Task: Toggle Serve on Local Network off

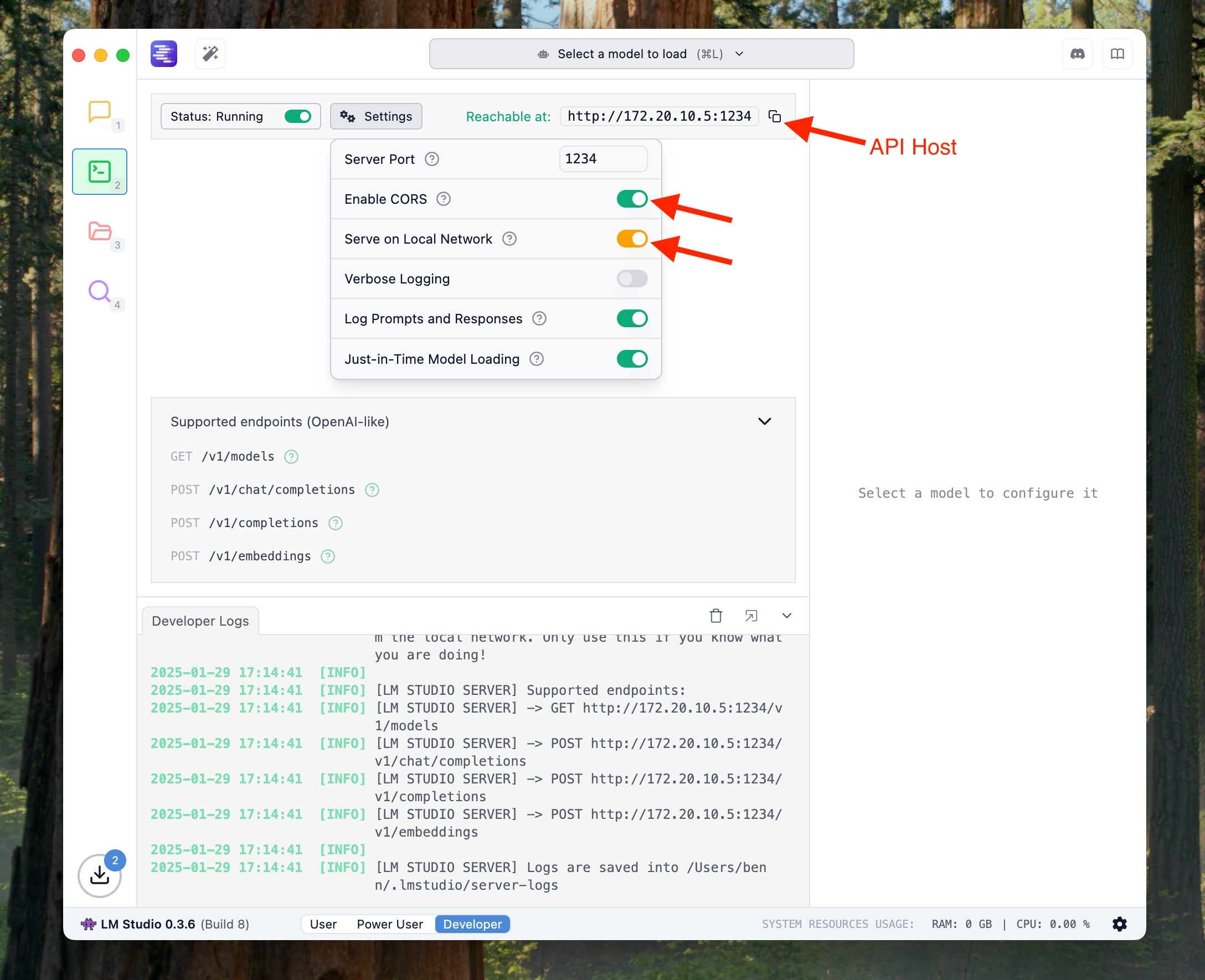Action: [x=631, y=239]
